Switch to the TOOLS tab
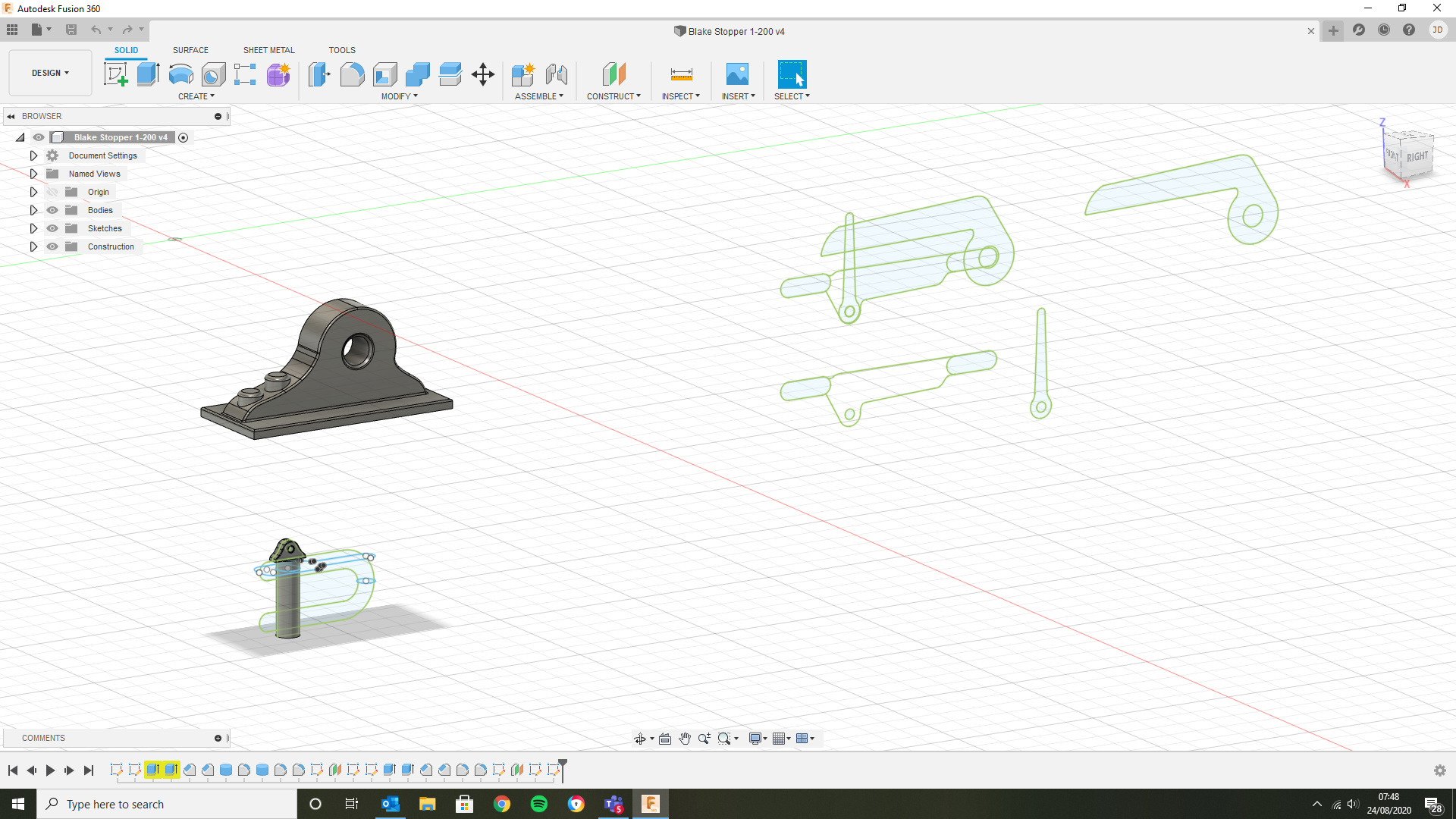The width and height of the screenshot is (1456, 819). coord(342,50)
